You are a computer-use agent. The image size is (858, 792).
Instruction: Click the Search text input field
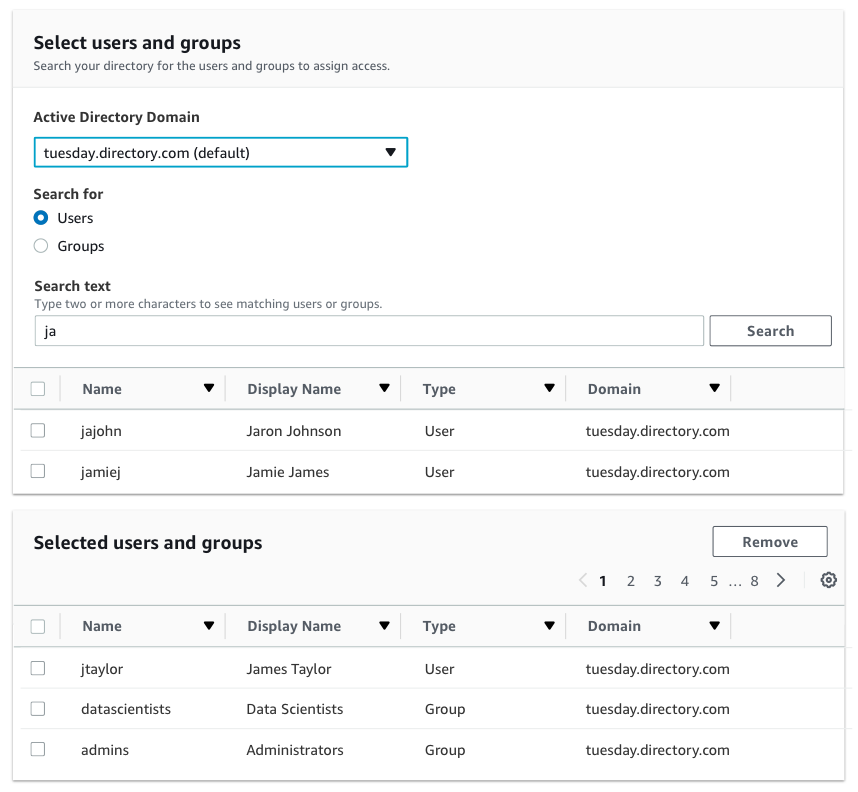[x=369, y=331]
